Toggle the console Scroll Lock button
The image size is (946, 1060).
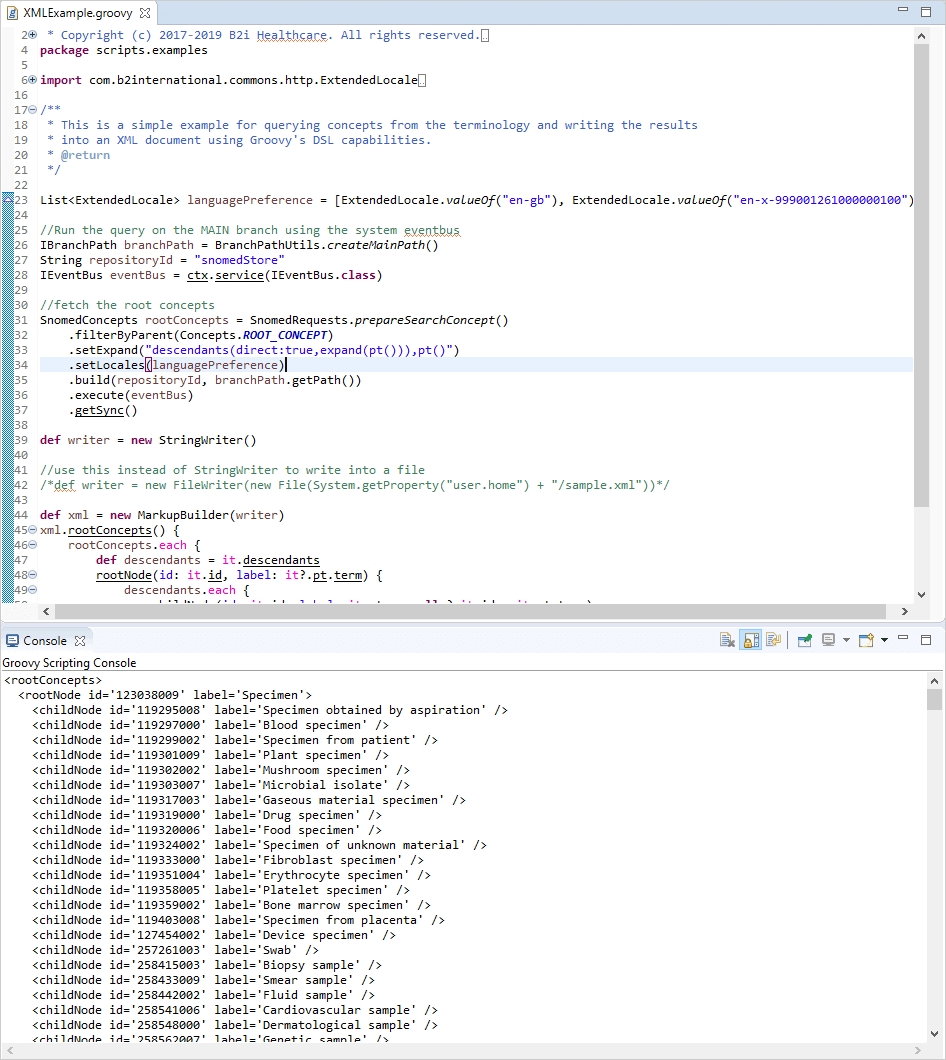point(750,640)
